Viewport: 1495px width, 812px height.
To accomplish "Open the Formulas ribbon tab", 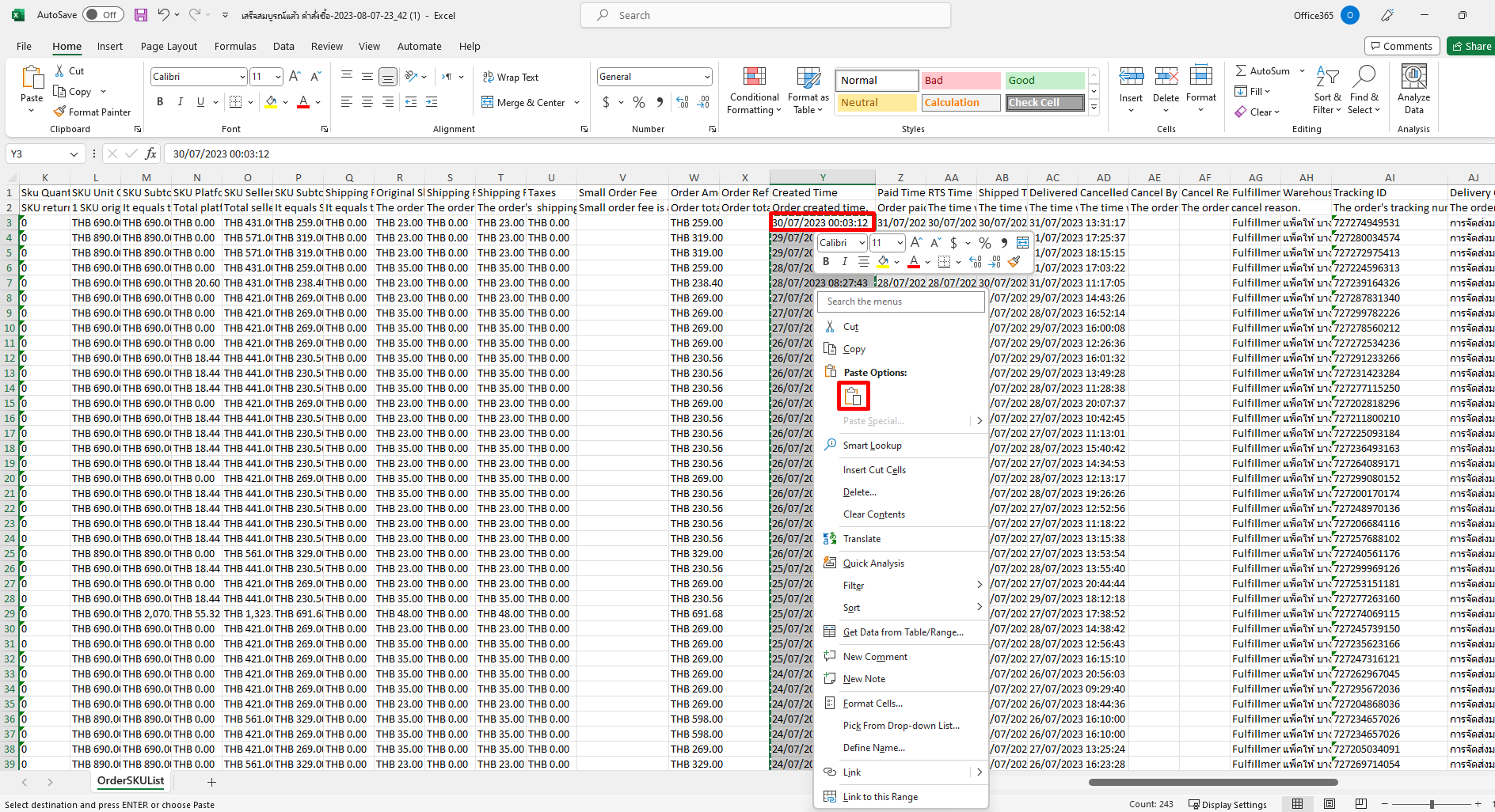I will tap(235, 46).
